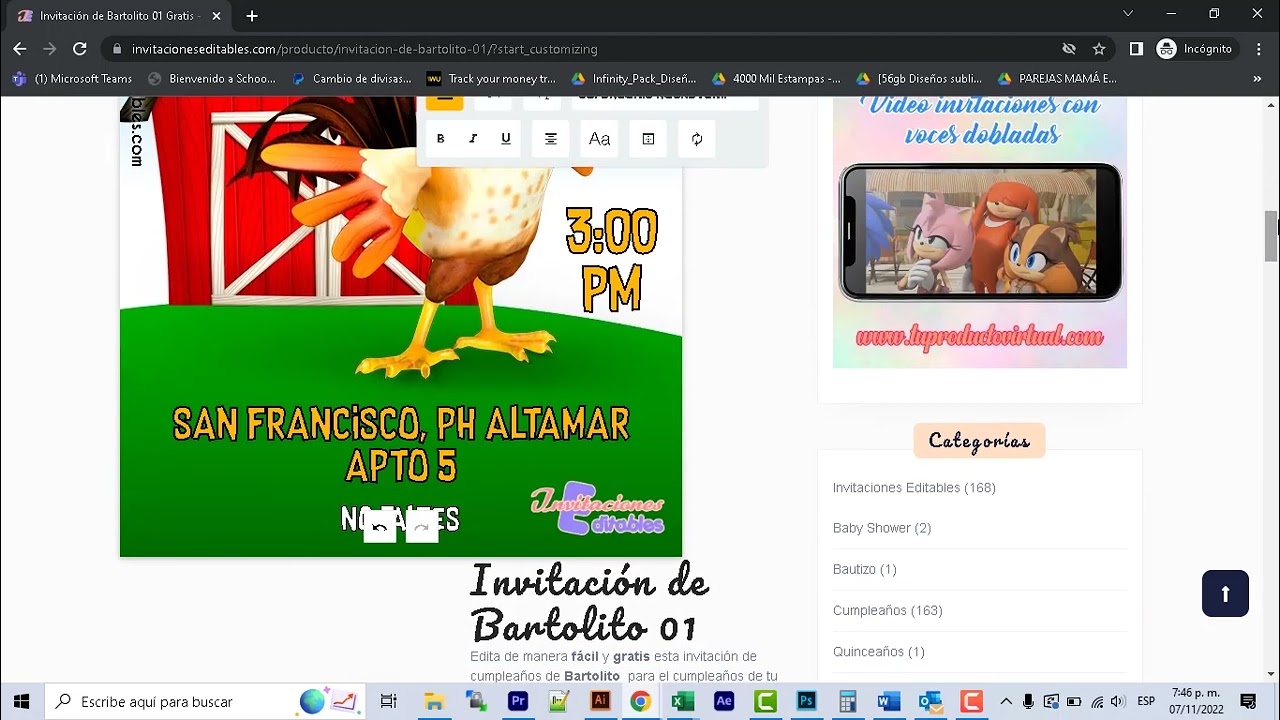Viewport: 1280px width, 720px height.
Task: Open the Calculator from the taskbar
Action: click(847, 701)
